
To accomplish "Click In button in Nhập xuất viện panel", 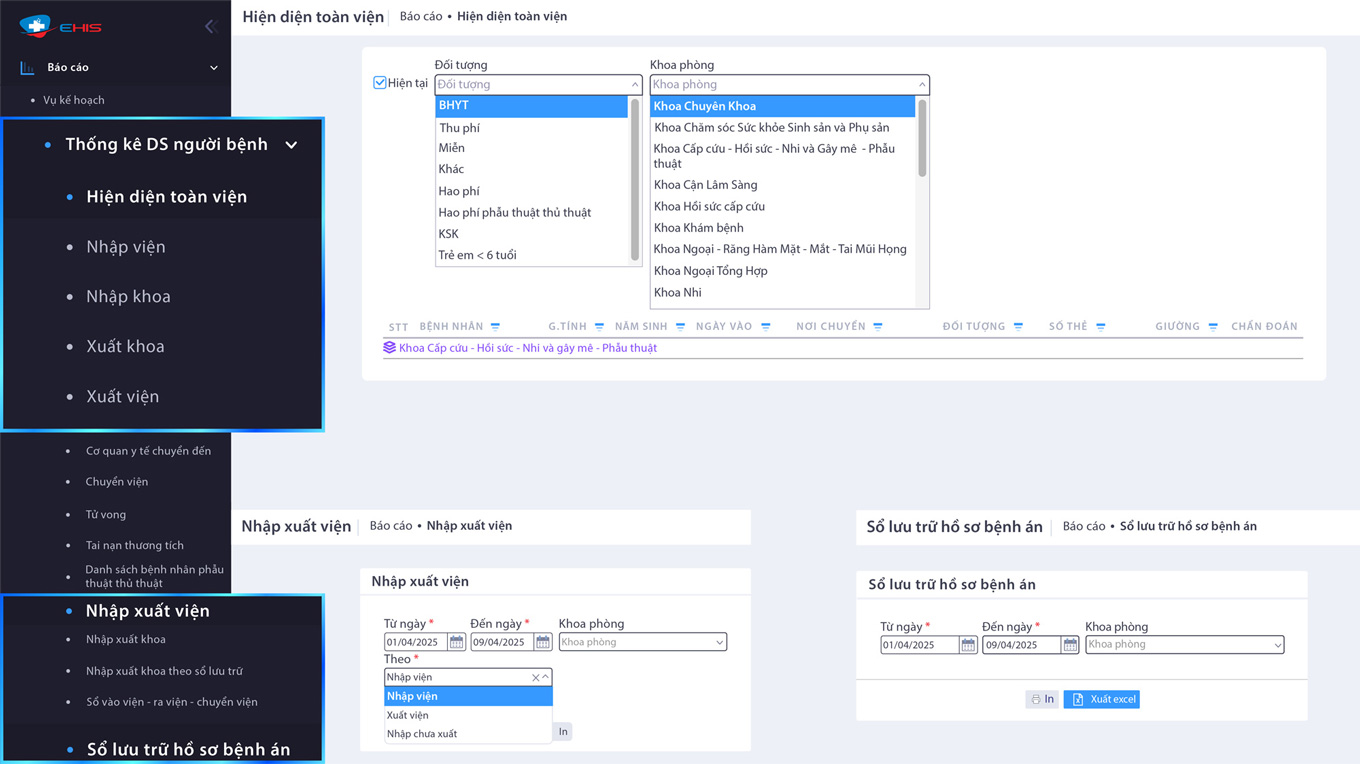I will tap(563, 732).
